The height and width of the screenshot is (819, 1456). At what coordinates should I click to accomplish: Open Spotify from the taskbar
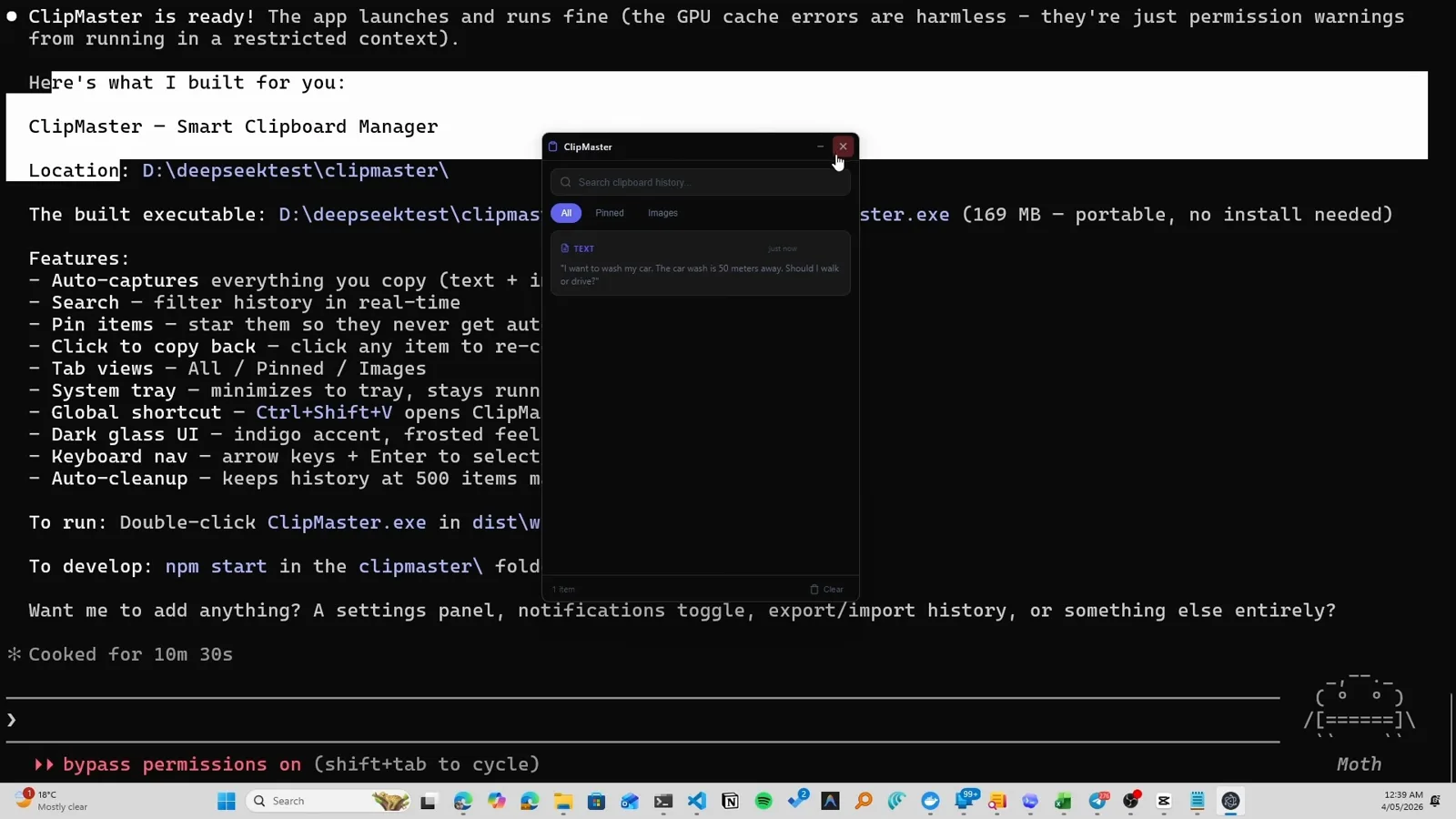point(763,801)
